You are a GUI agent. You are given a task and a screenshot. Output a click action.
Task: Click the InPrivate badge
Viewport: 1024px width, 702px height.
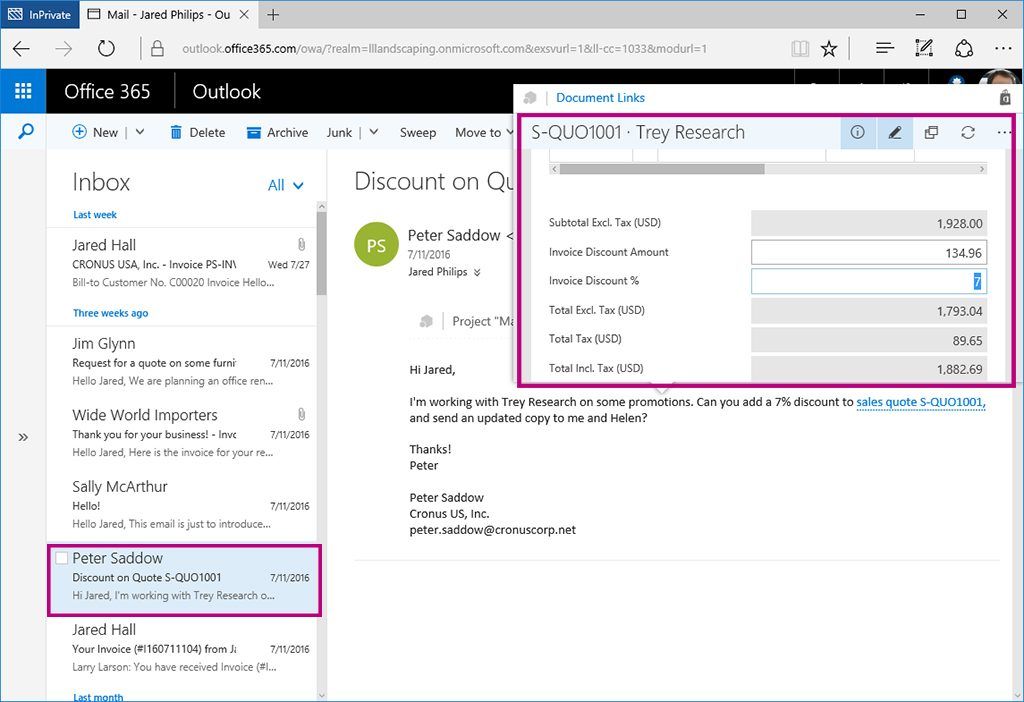40,14
